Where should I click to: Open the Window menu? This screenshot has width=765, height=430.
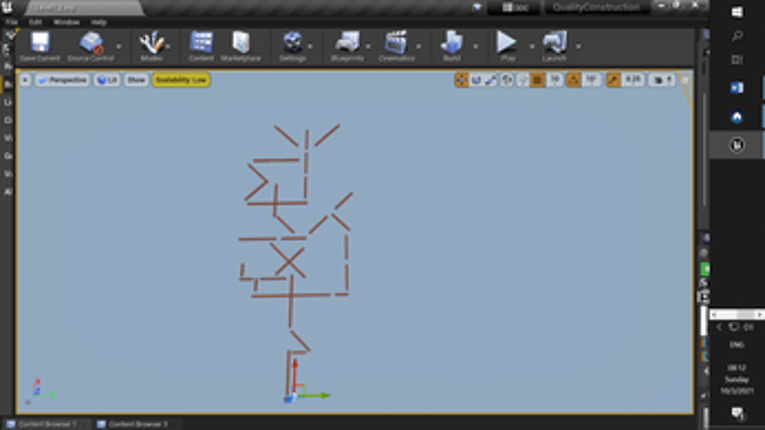click(x=66, y=22)
